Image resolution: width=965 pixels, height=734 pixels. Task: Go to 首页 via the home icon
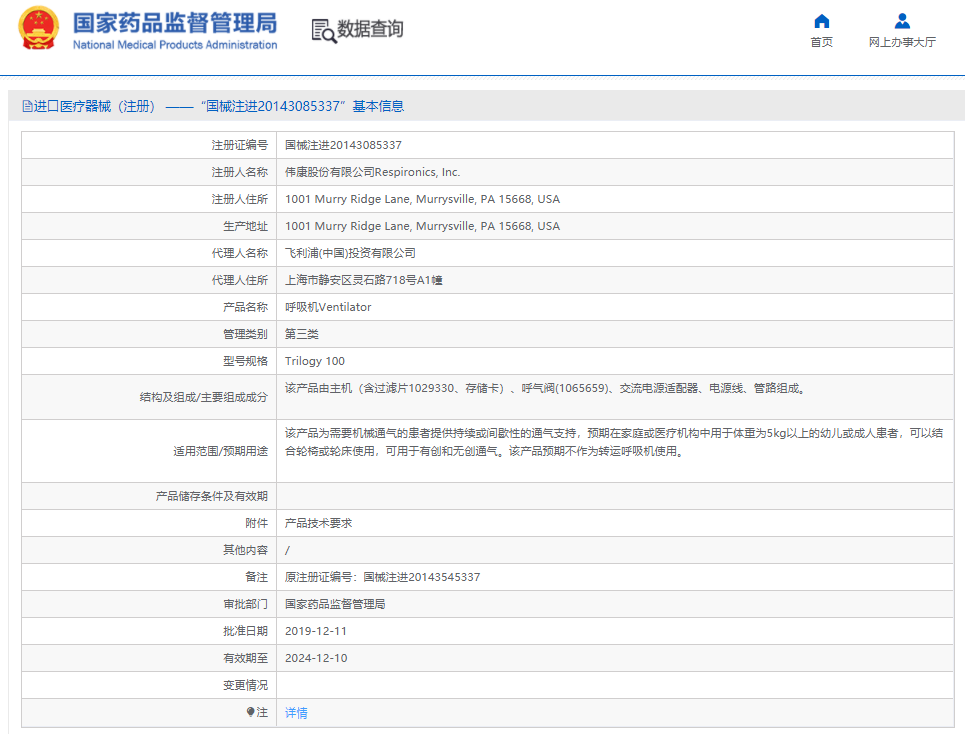click(822, 22)
